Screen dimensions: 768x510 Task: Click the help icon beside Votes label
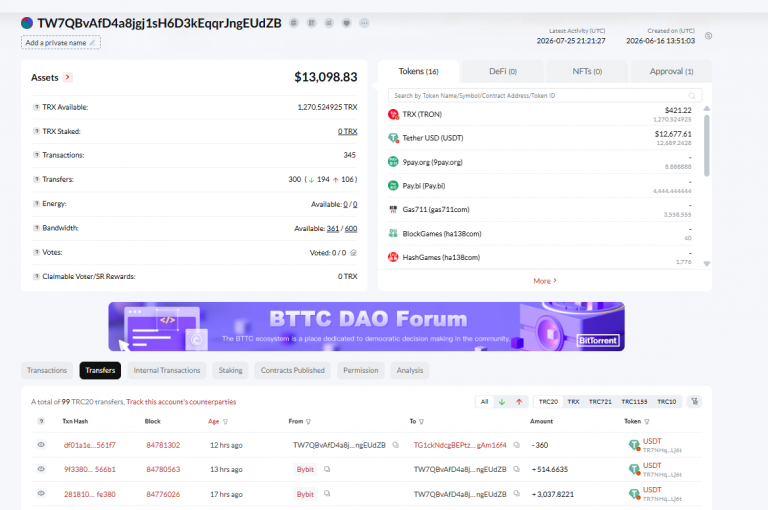tap(36, 252)
